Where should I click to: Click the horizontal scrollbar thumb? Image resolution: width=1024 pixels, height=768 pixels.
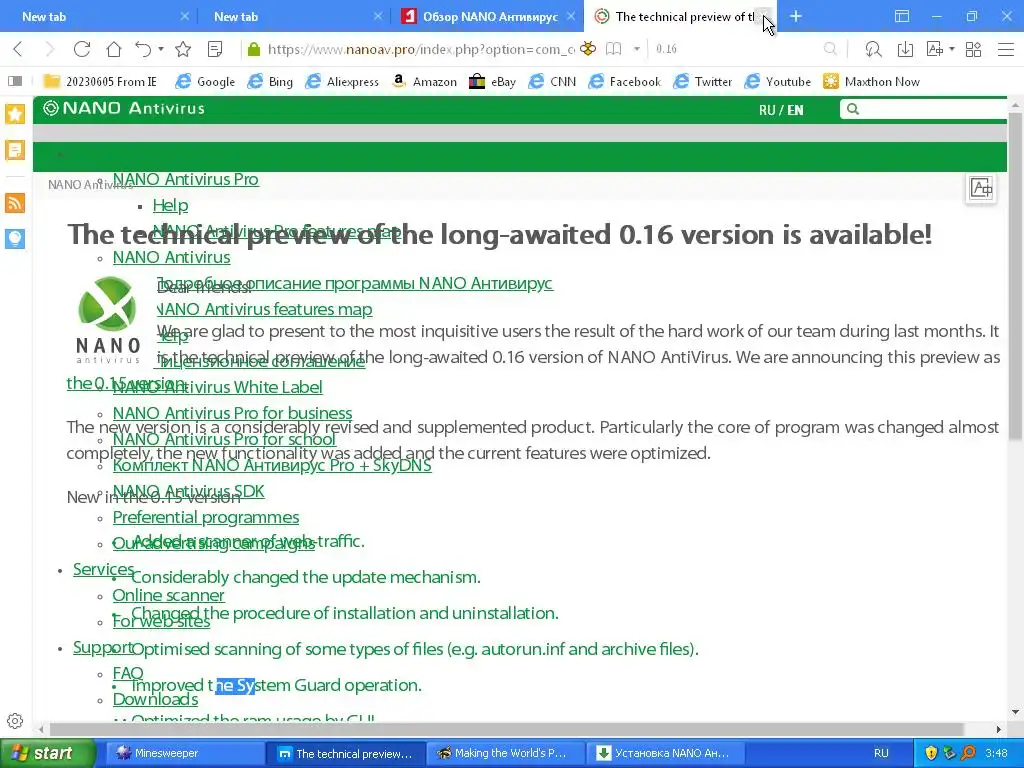pyautogui.click(x=507, y=729)
